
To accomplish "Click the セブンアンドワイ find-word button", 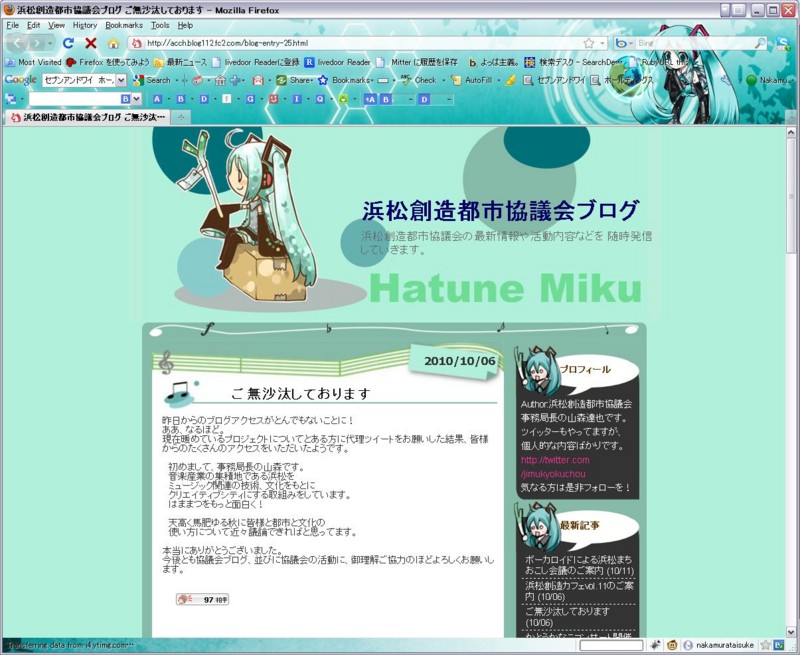I will point(555,80).
